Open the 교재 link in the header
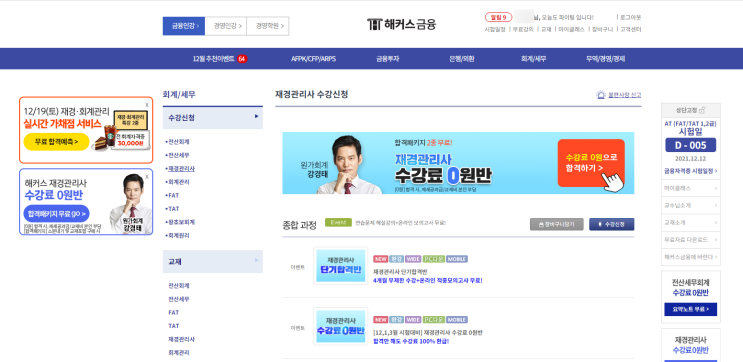743x362 pixels. (546, 29)
